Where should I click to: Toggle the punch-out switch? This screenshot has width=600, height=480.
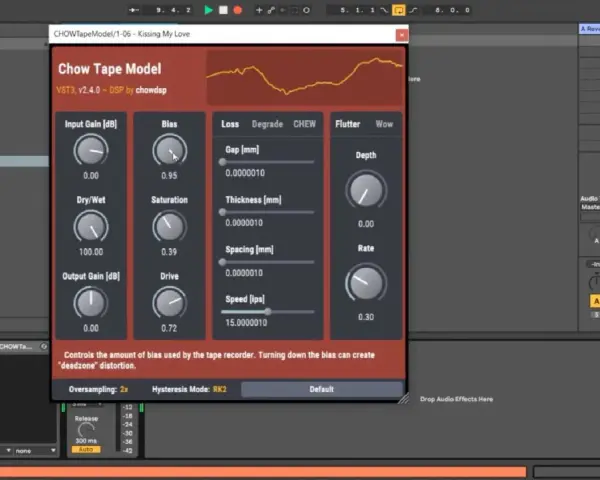point(413,10)
